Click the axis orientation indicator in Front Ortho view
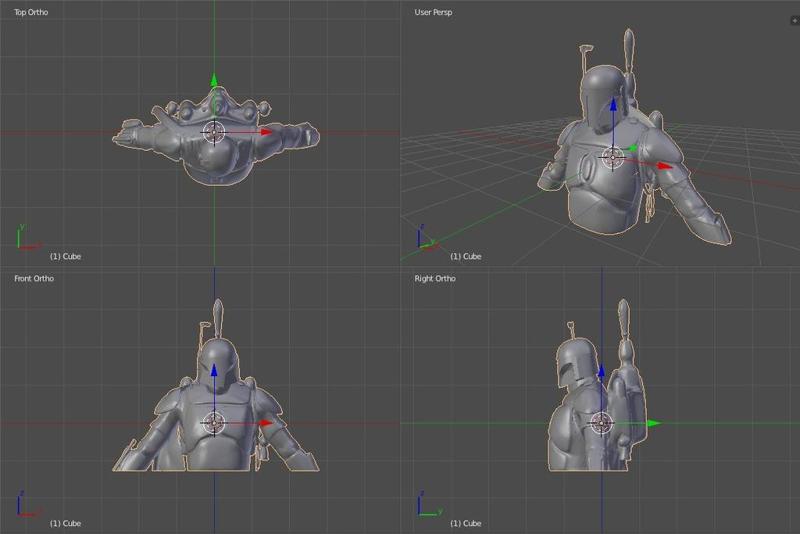This screenshot has width=800, height=534. [x=28, y=504]
